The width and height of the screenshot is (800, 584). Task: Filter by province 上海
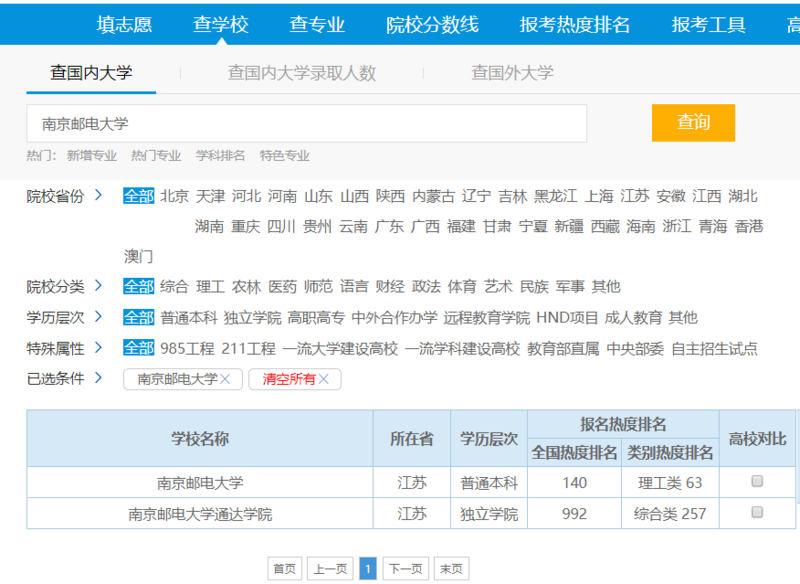pos(599,196)
